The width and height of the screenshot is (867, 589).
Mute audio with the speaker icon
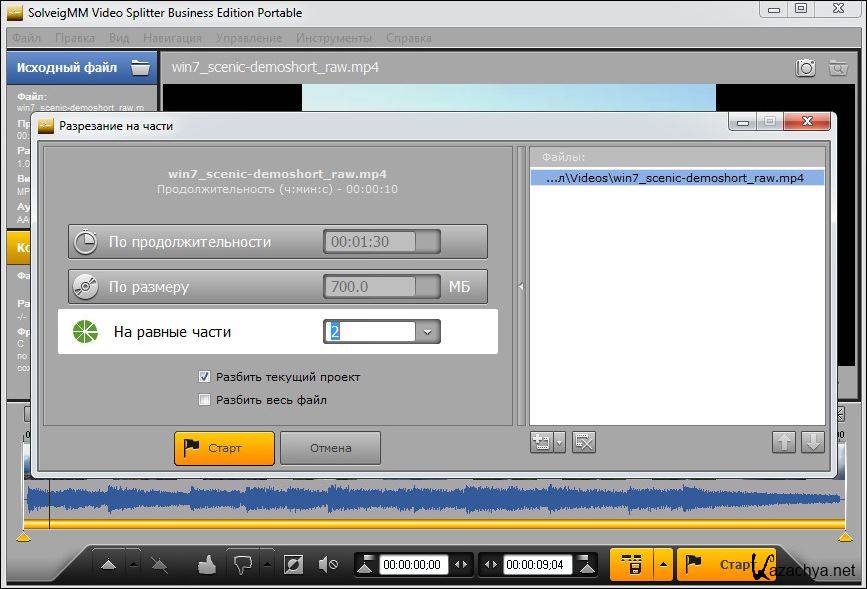327,565
